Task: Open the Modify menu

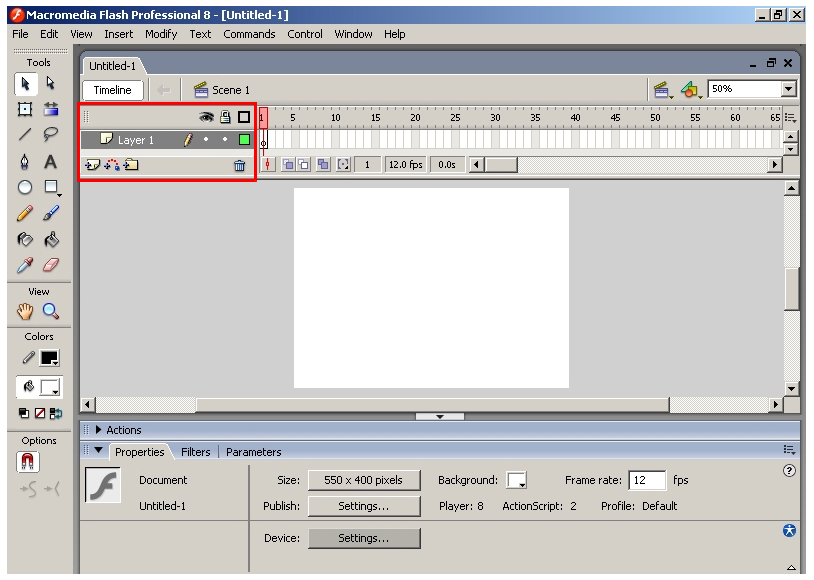Action: point(161,34)
